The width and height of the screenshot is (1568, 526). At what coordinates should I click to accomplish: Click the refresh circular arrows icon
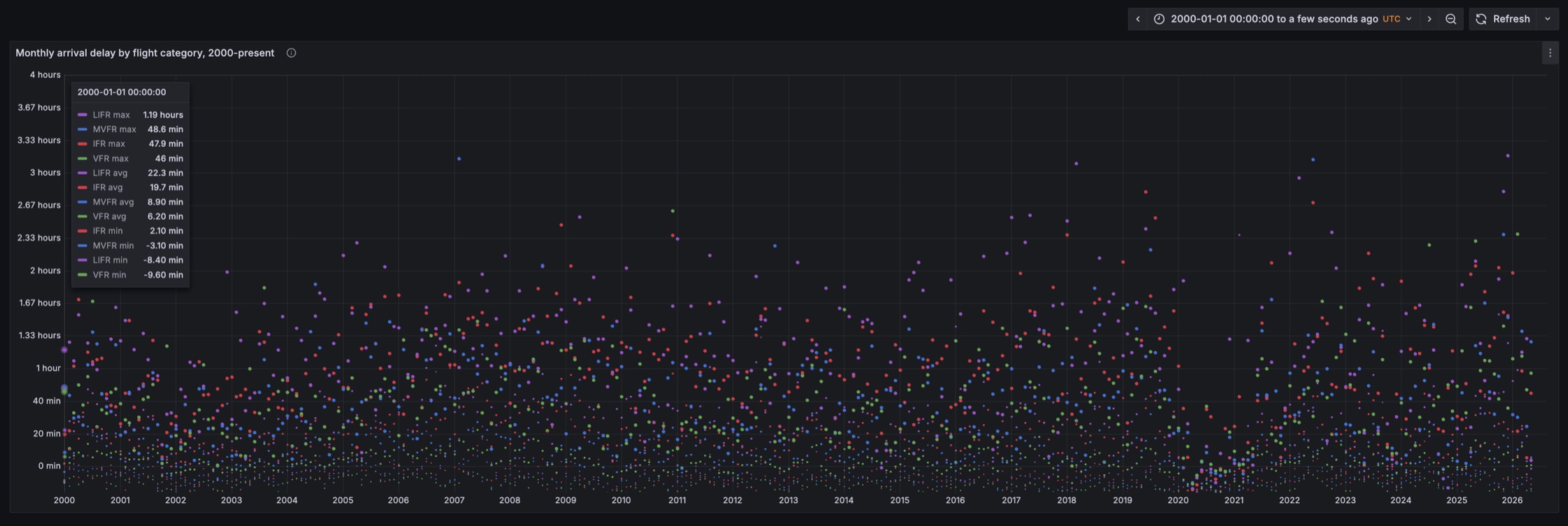[1481, 19]
